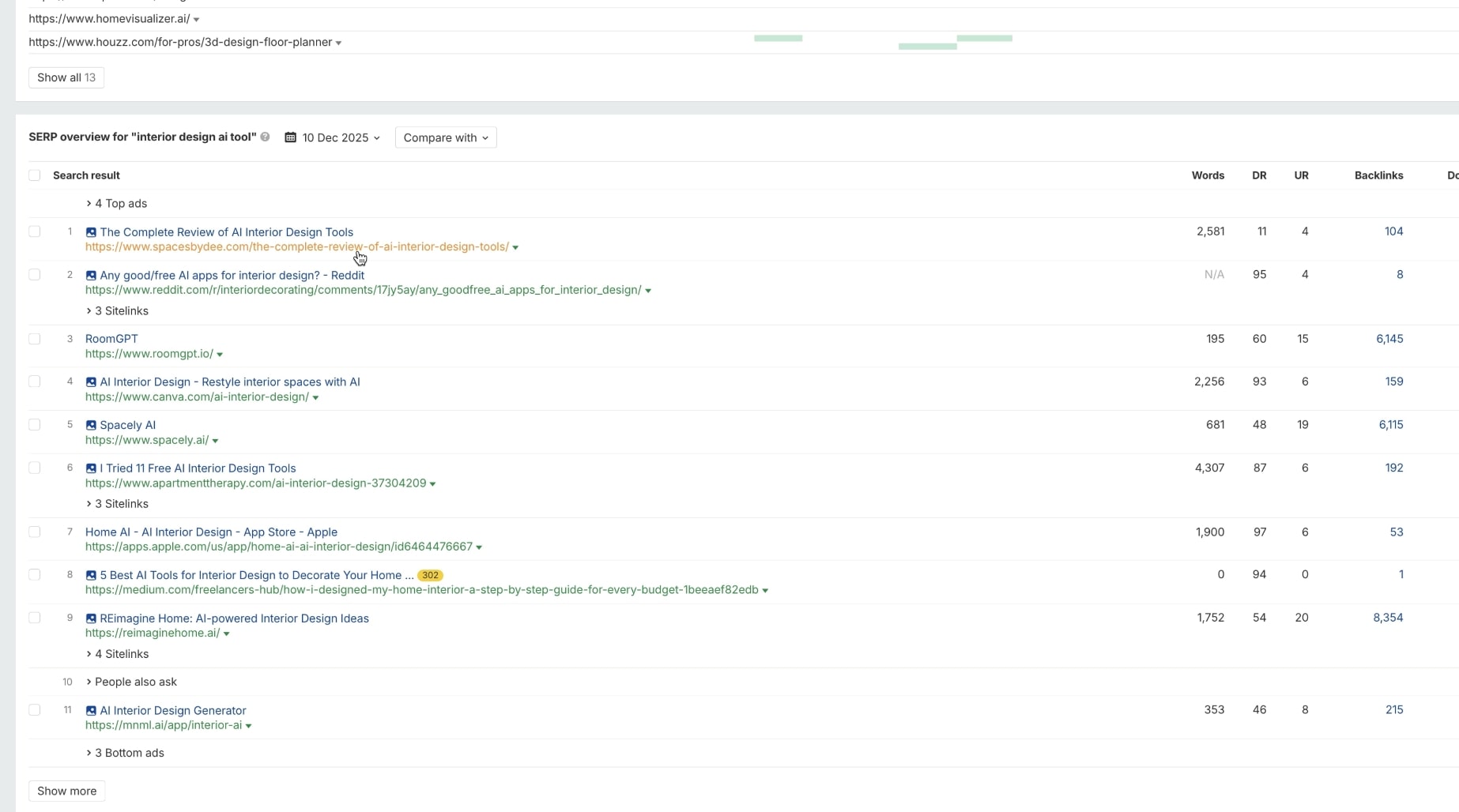Image resolution: width=1459 pixels, height=812 pixels.
Task: Click the yellow 302 badge on the Medium result
Action: tap(430, 575)
